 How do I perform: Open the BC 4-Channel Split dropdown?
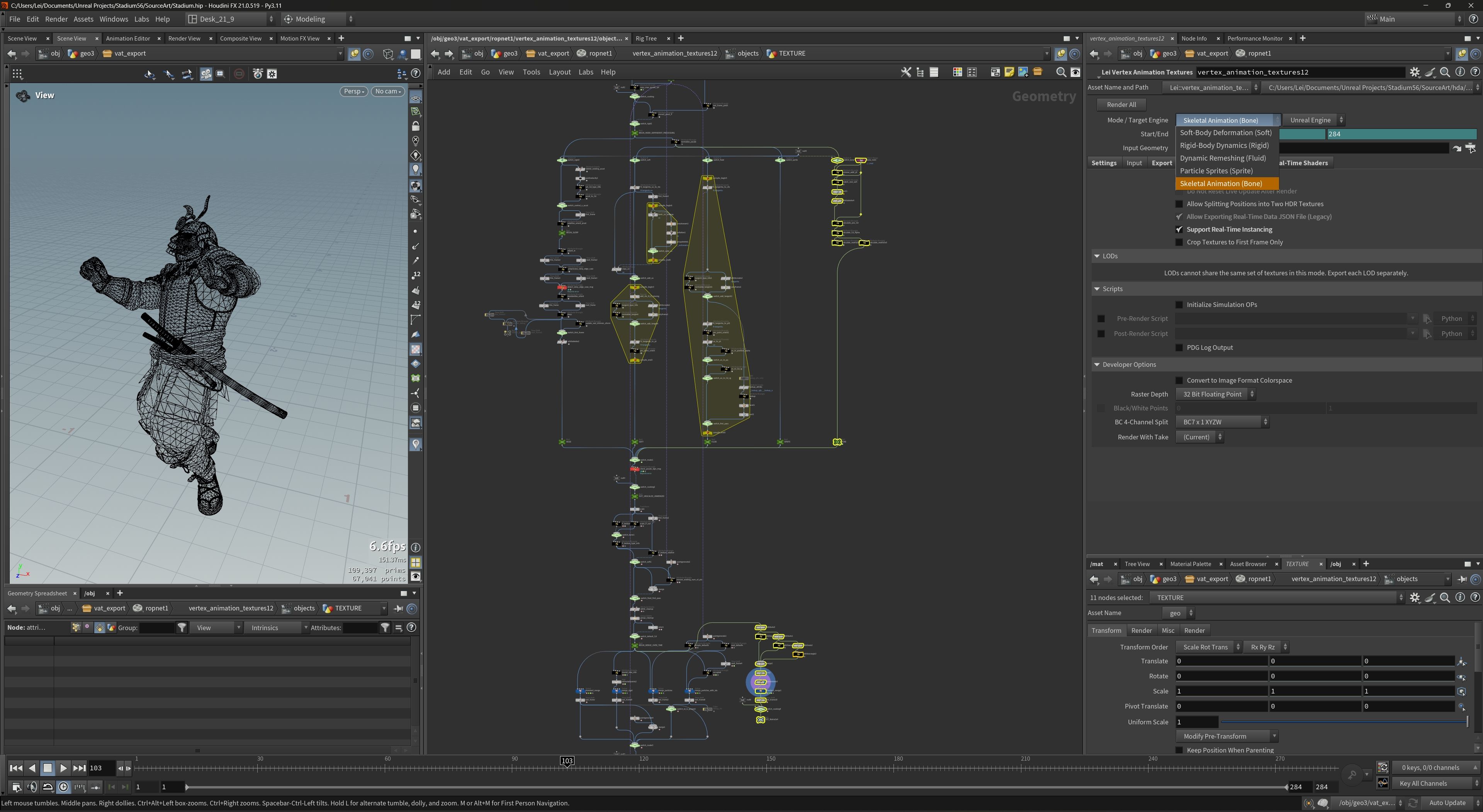click(x=1222, y=422)
